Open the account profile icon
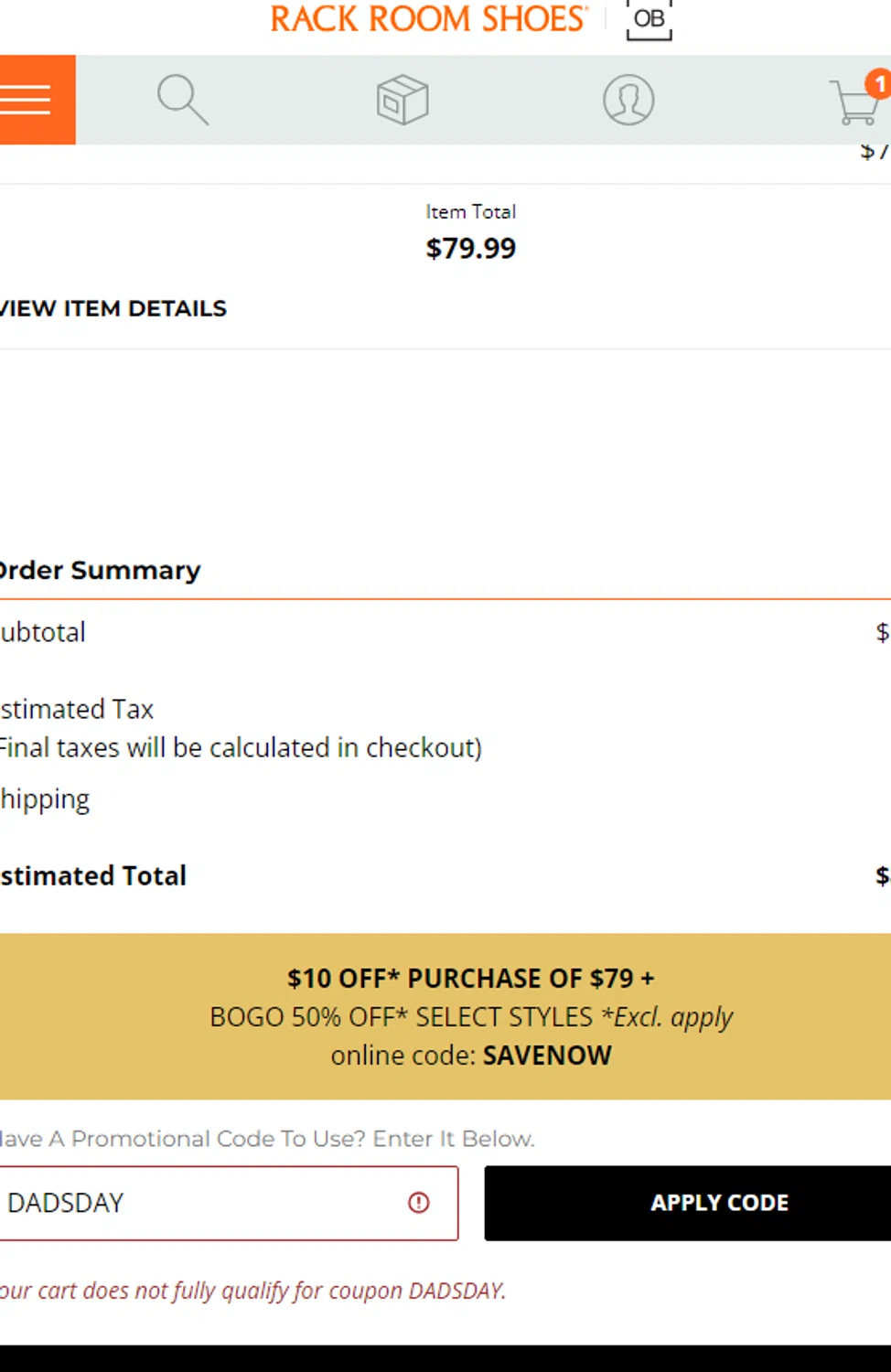This screenshot has width=891, height=1372. click(628, 100)
